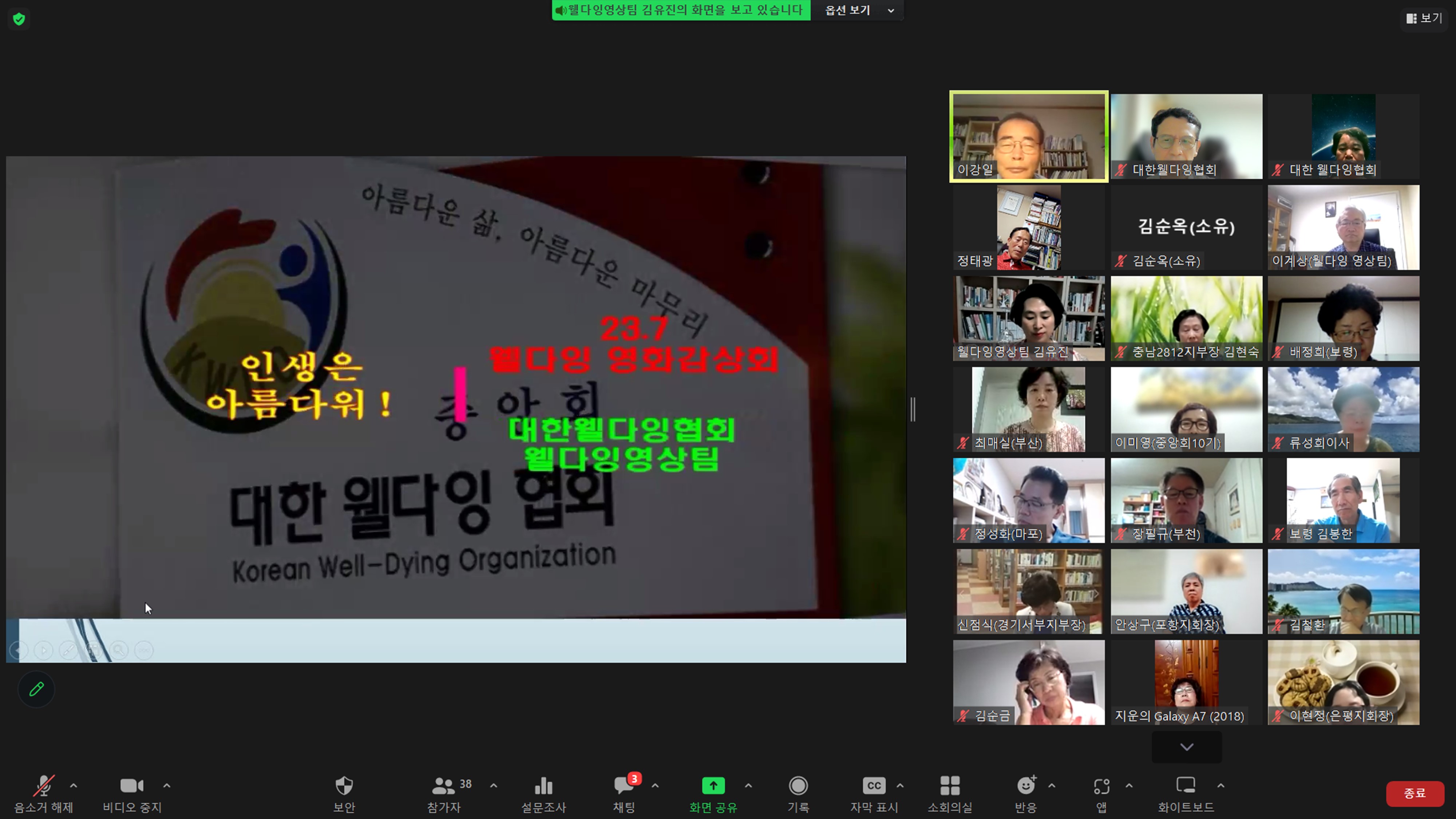The height and width of the screenshot is (819, 1456).
Task: Expand the arrow beside 화이트보드
Action: pos(1221,786)
